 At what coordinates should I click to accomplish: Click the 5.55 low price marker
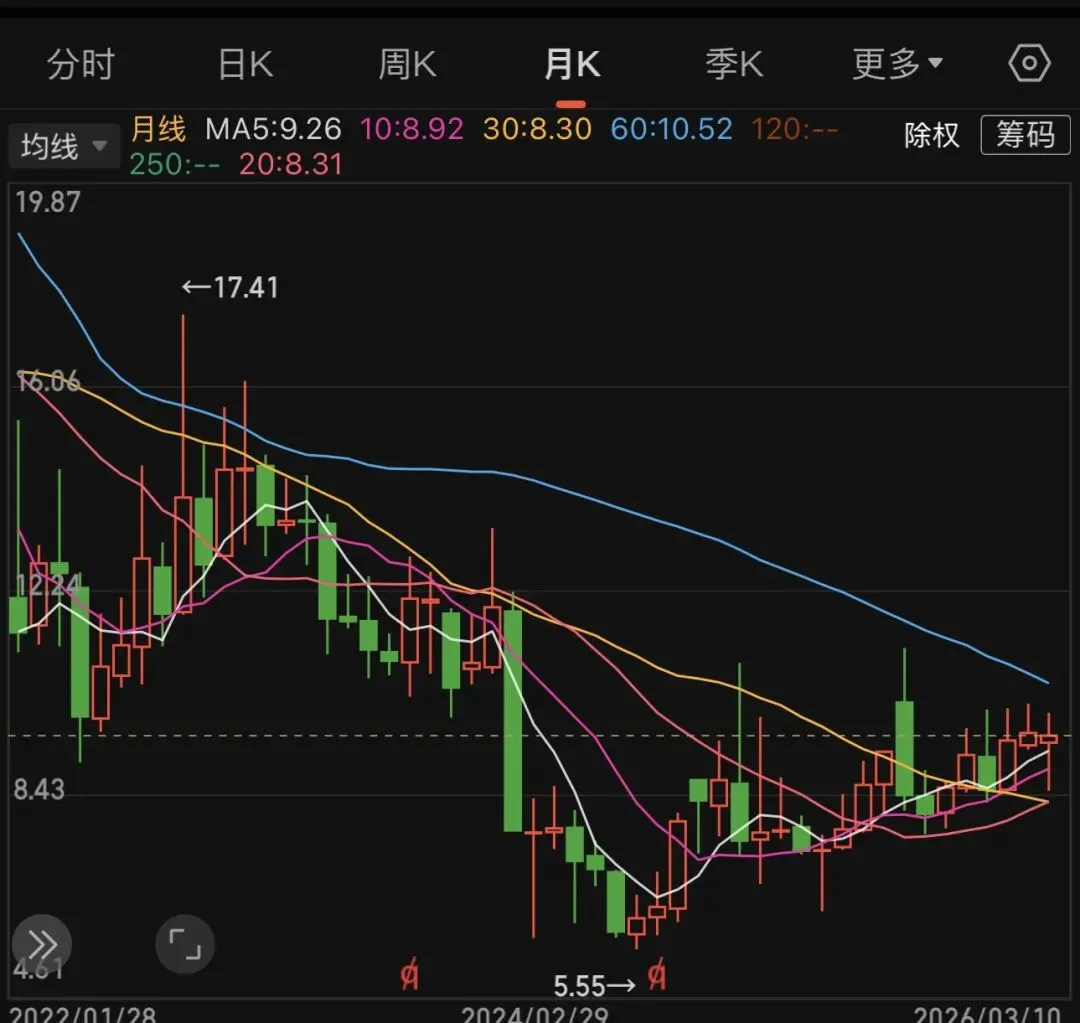click(x=594, y=986)
